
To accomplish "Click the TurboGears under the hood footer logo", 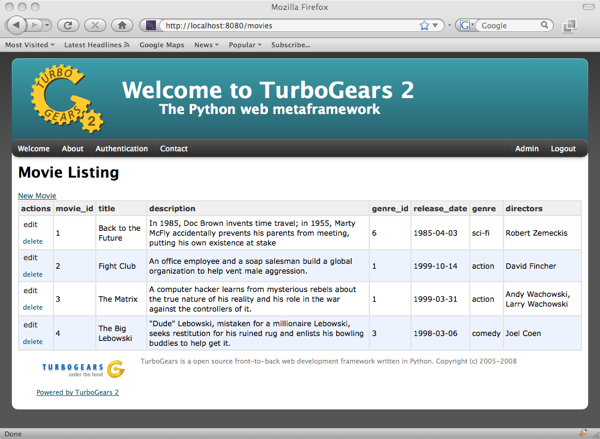I will [83, 369].
